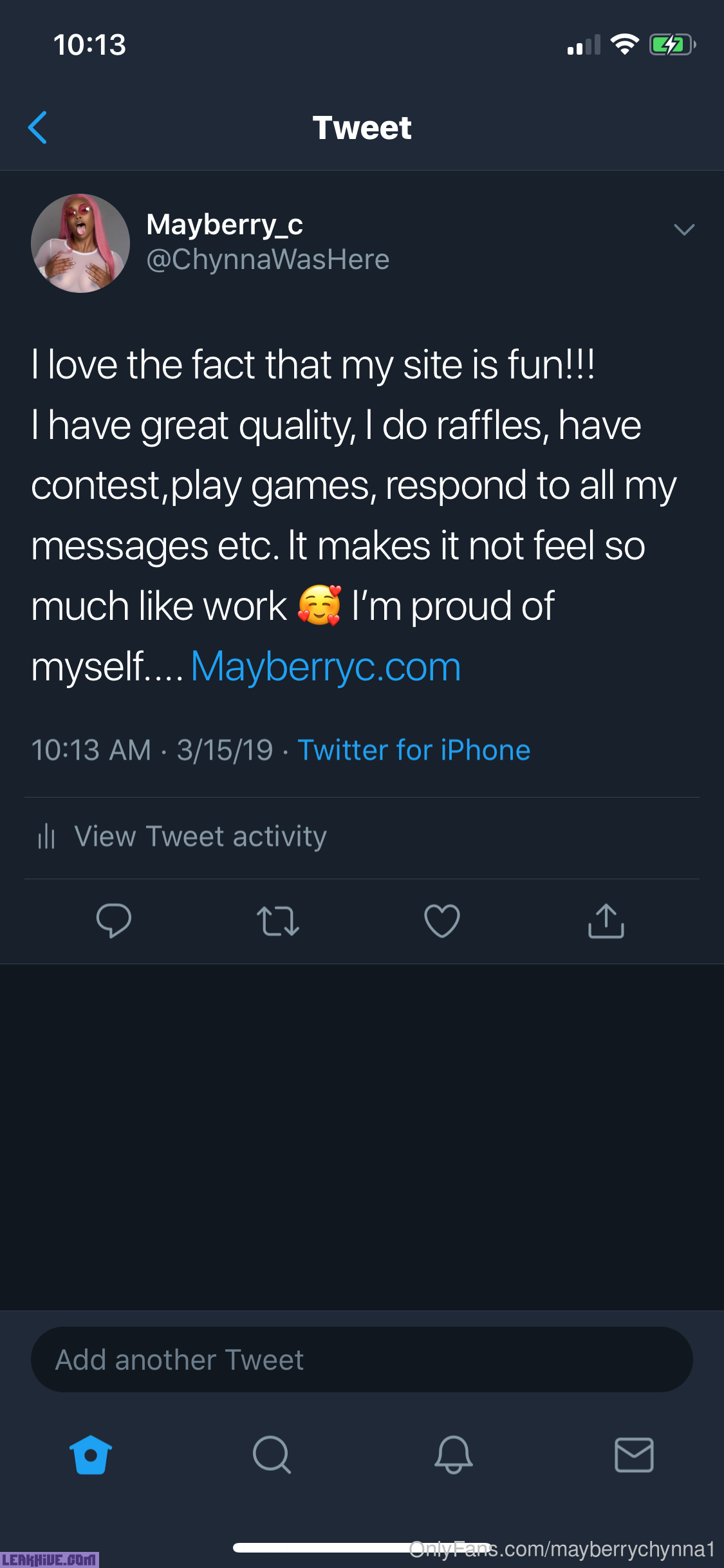724x1568 pixels.
Task: Retweet this tweet
Action: coord(278,920)
